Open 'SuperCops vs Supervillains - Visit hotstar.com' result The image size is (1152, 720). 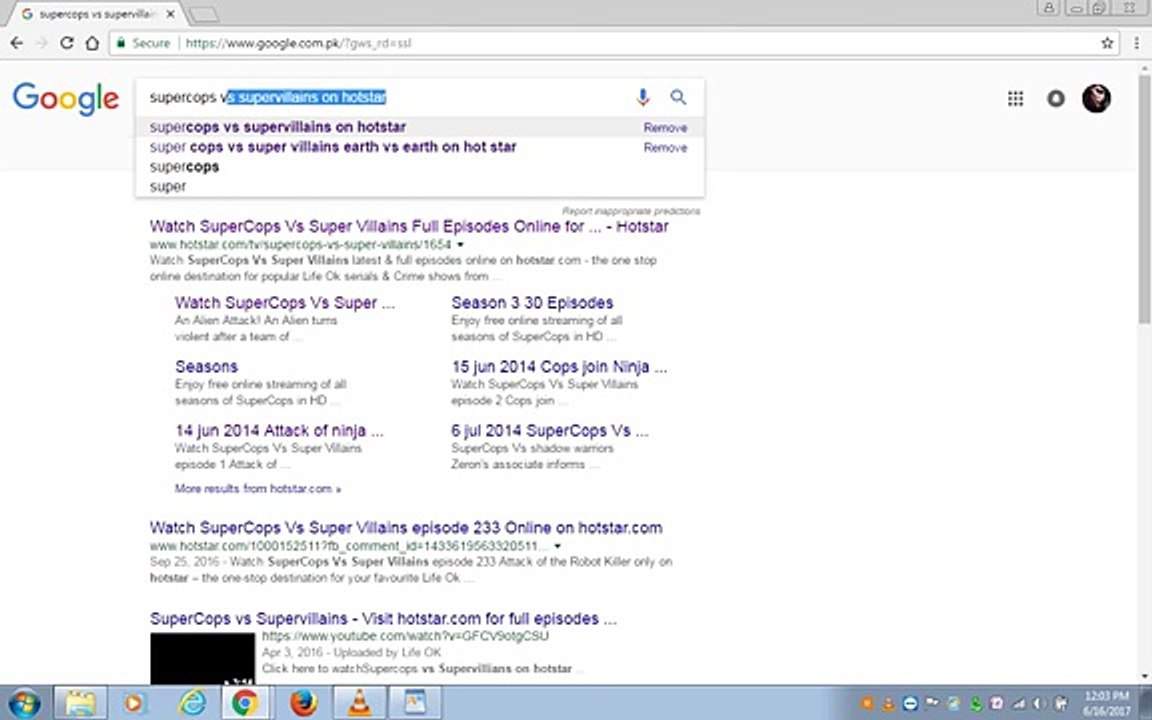click(383, 619)
